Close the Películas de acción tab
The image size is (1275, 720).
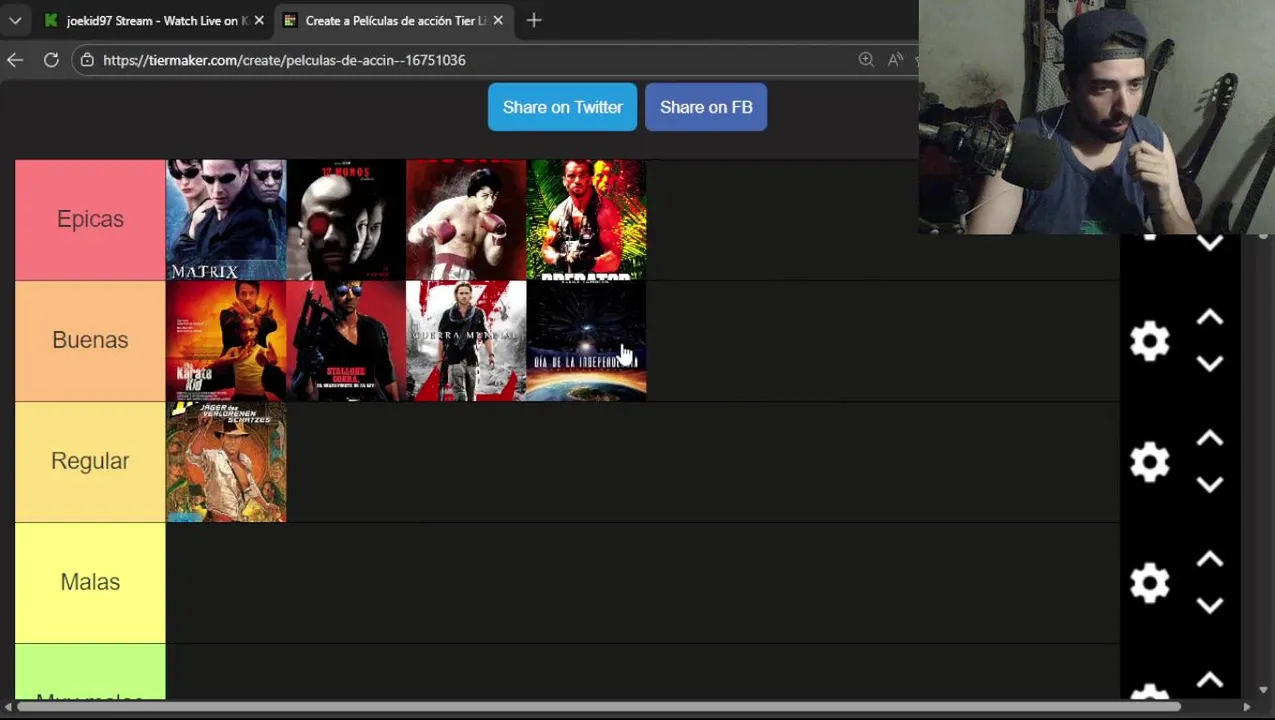[498, 20]
